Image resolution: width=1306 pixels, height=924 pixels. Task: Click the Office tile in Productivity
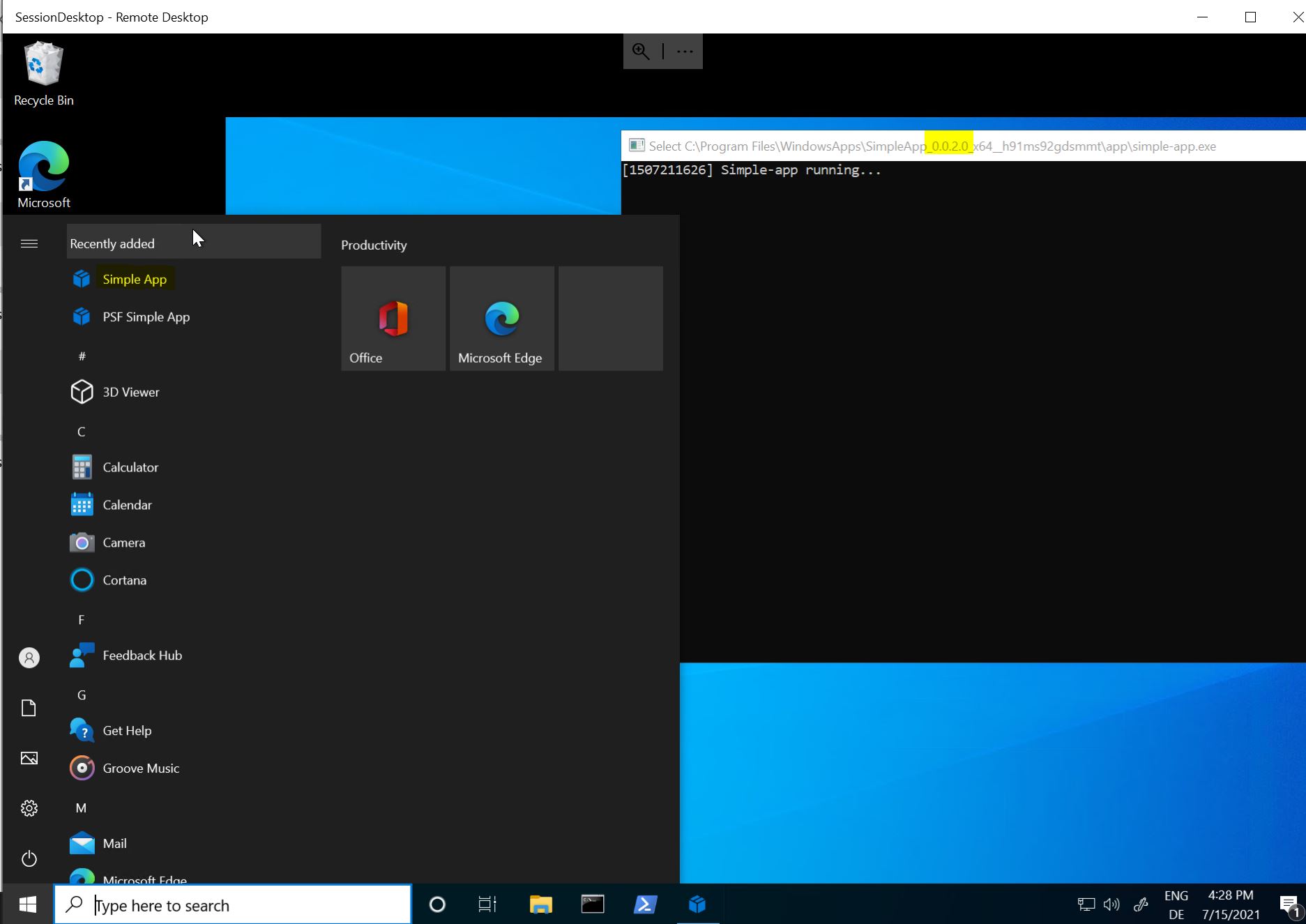pos(393,318)
